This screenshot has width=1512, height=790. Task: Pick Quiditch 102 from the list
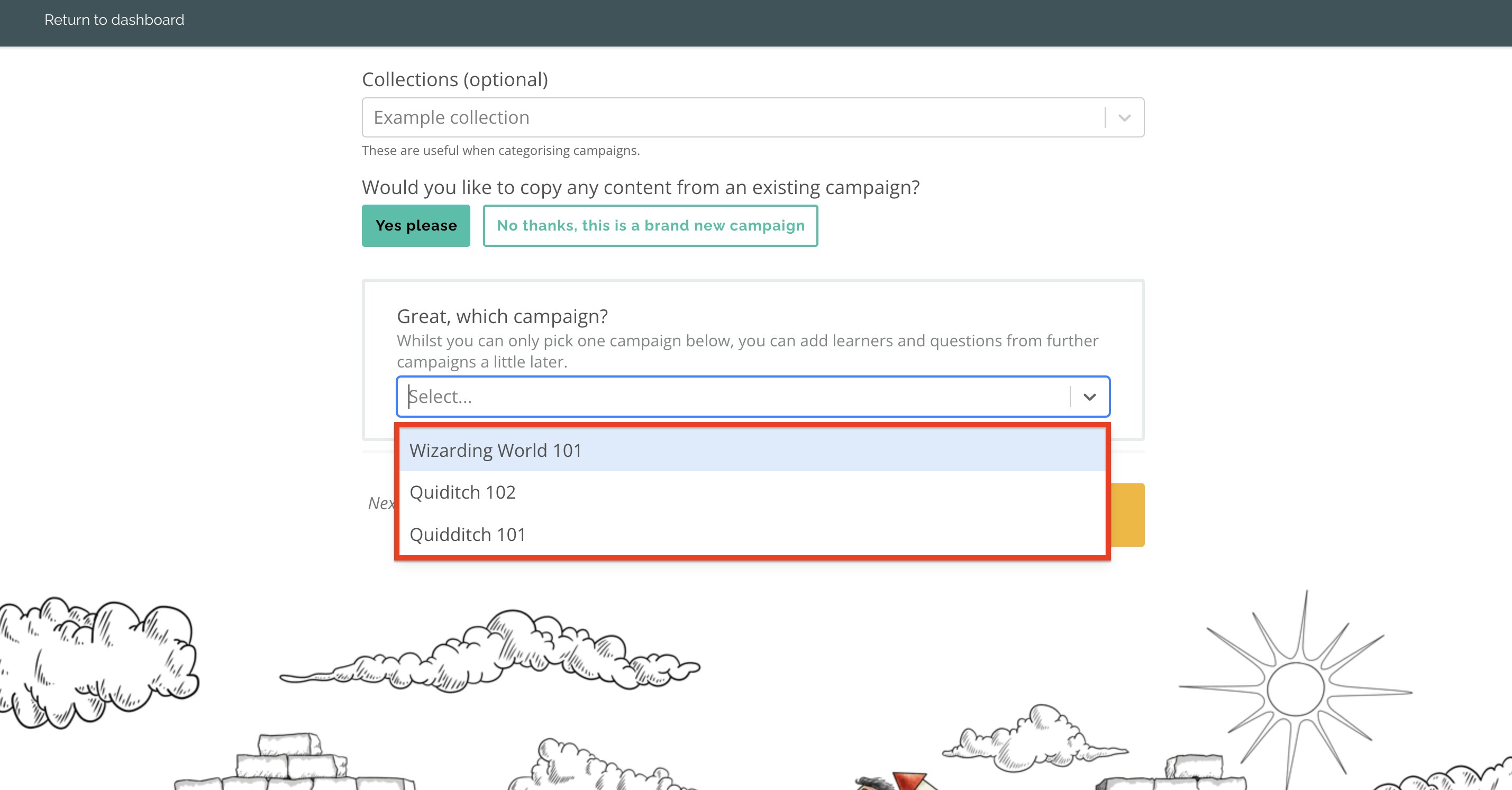pos(752,492)
